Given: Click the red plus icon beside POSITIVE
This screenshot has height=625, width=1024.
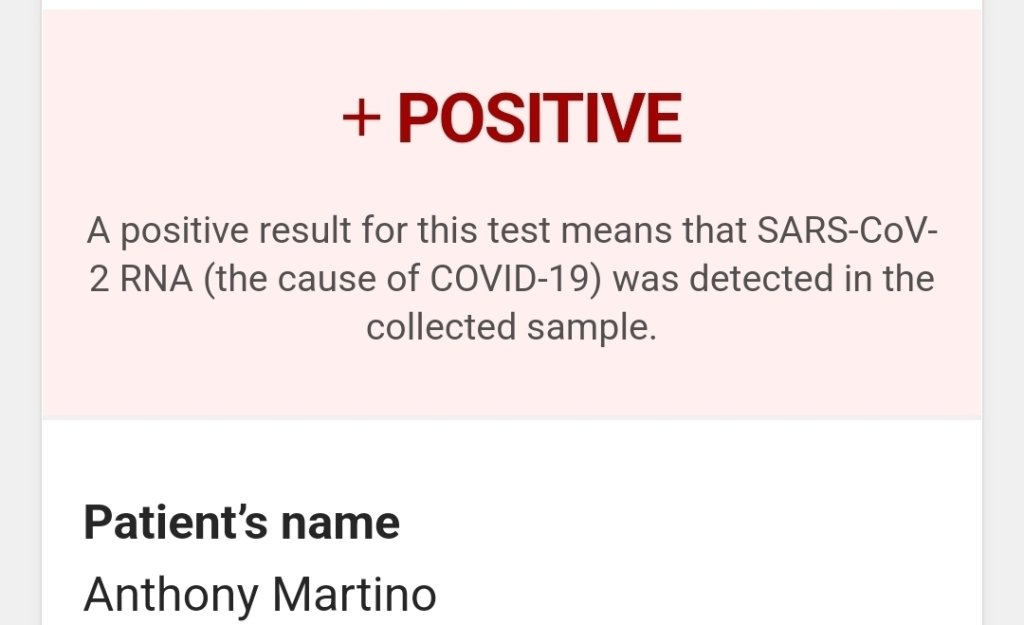Looking at the screenshot, I should [361, 120].
